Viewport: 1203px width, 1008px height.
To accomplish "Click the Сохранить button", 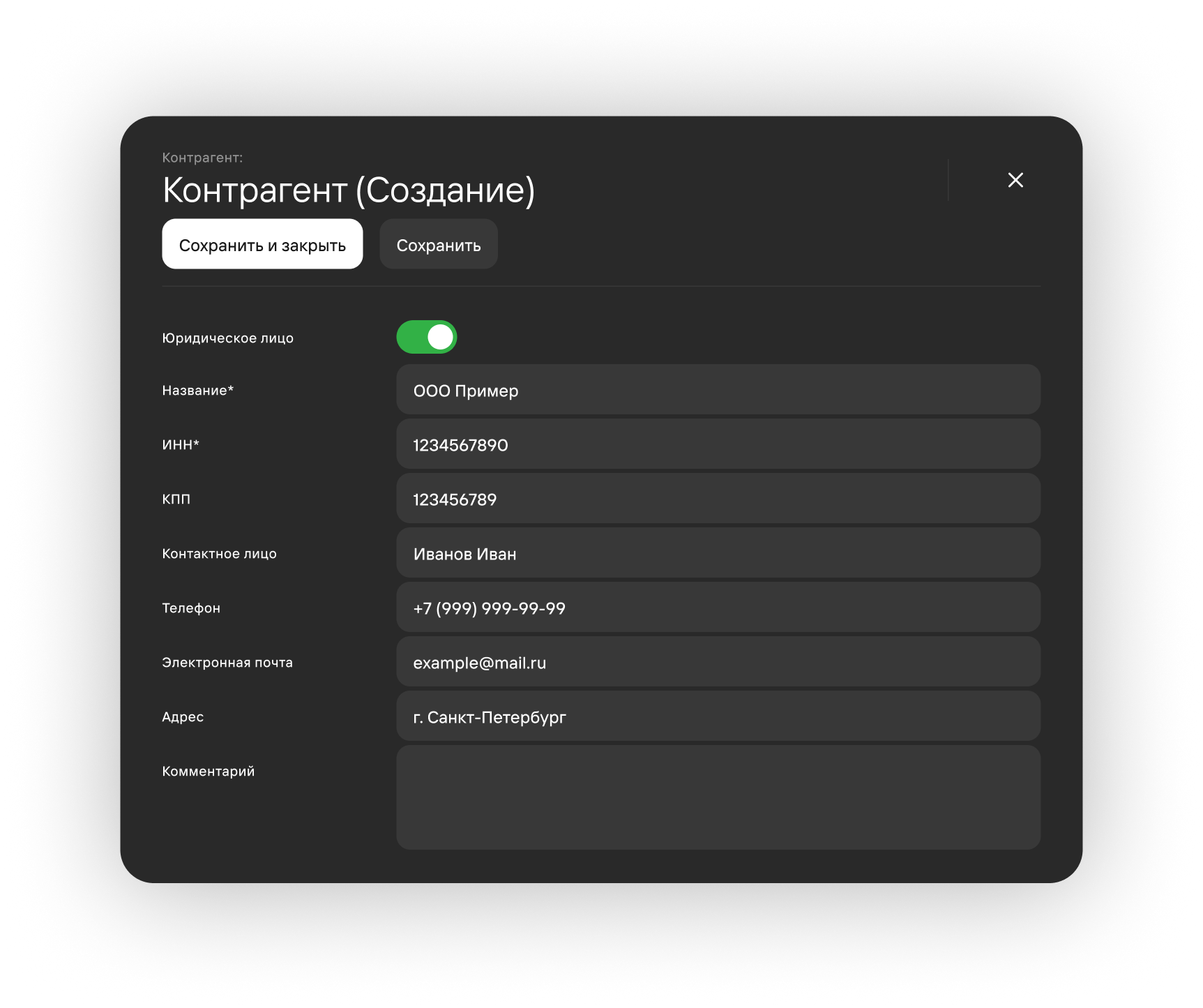I will click(x=439, y=244).
